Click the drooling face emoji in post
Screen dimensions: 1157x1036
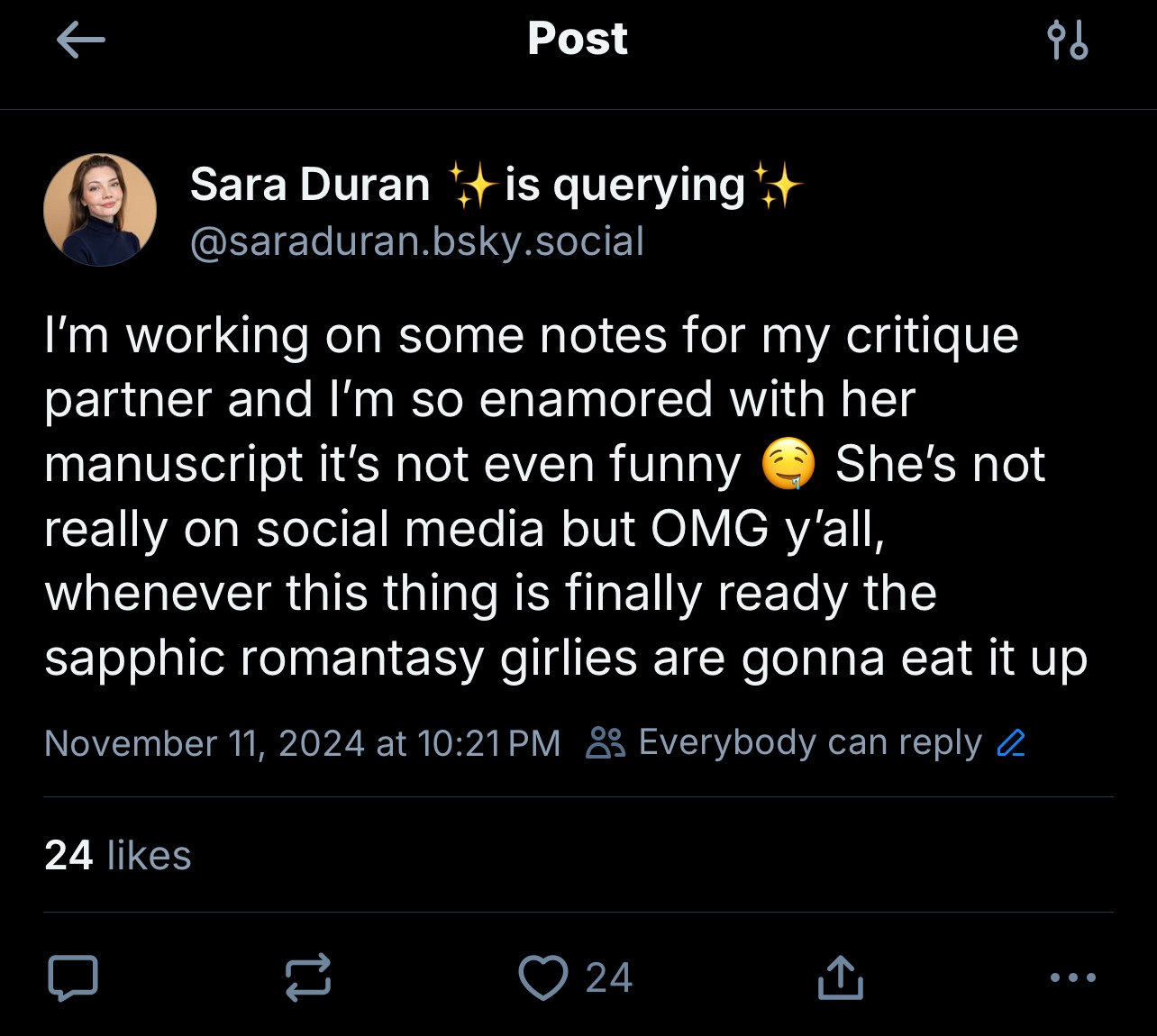(x=788, y=465)
